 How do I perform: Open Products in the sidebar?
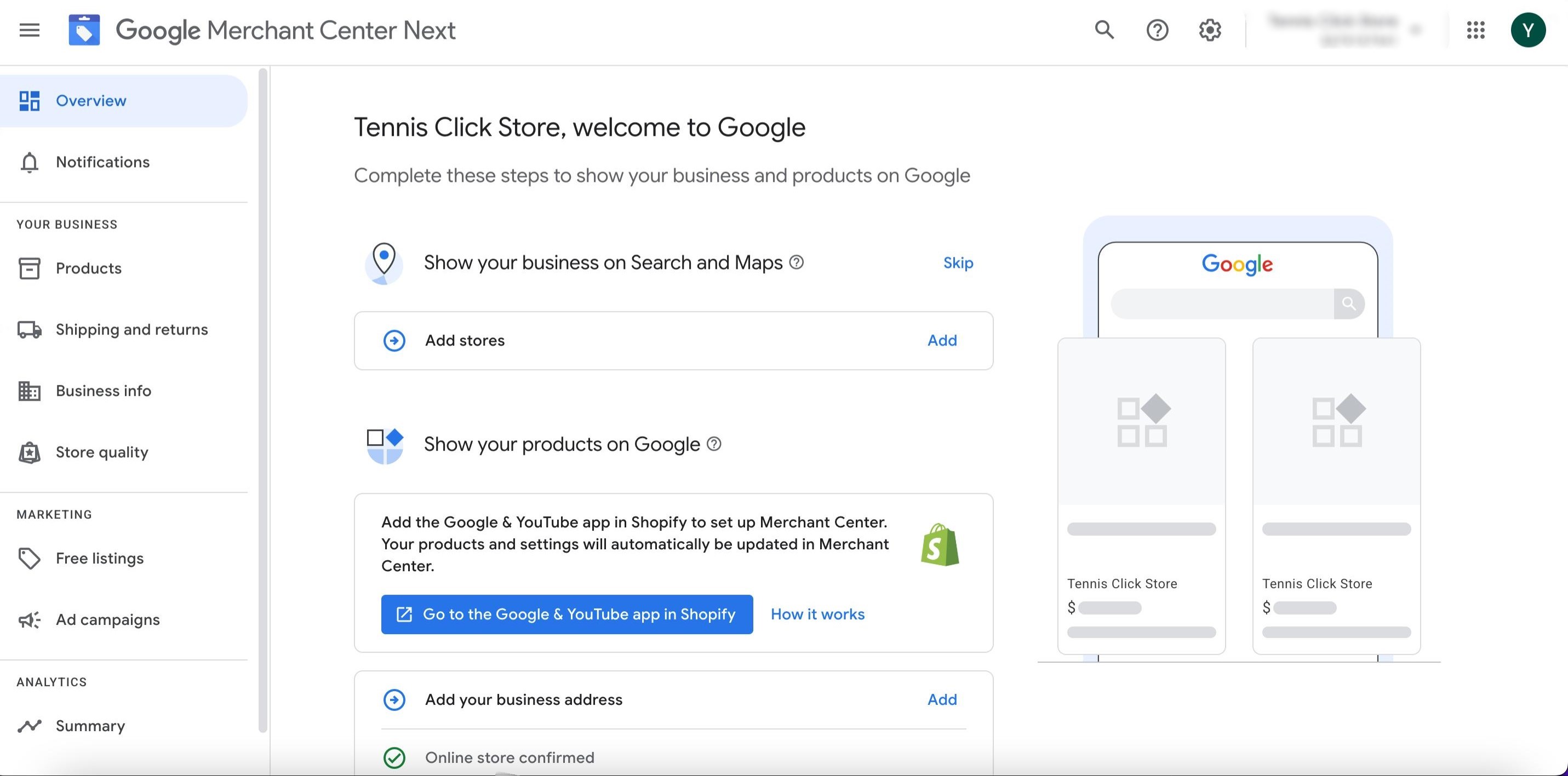tap(124, 268)
